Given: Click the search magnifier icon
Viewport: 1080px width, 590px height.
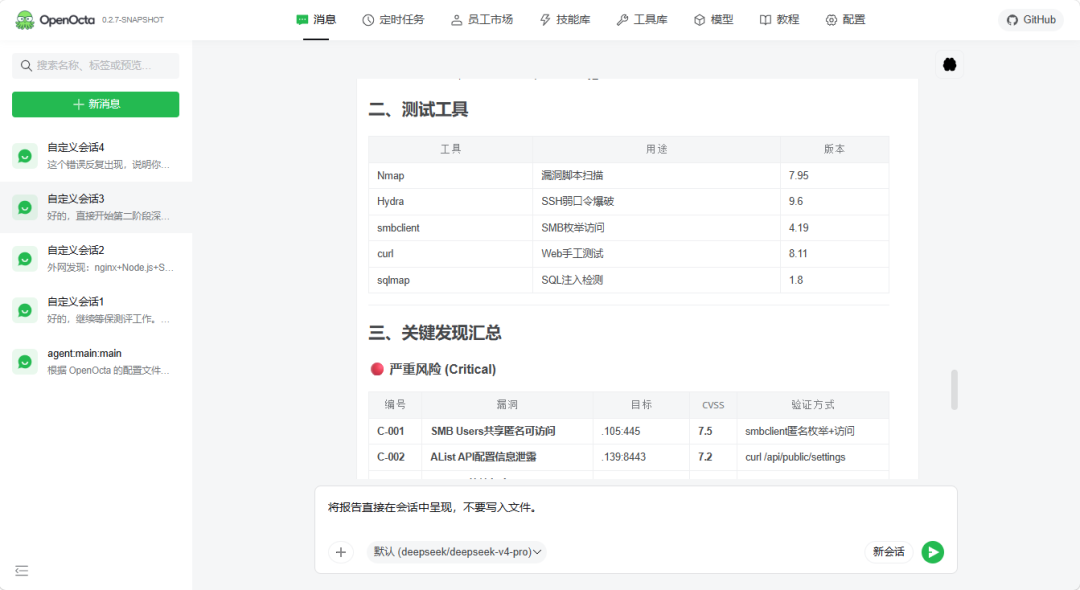Looking at the screenshot, I should pyautogui.click(x=26, y=65).
